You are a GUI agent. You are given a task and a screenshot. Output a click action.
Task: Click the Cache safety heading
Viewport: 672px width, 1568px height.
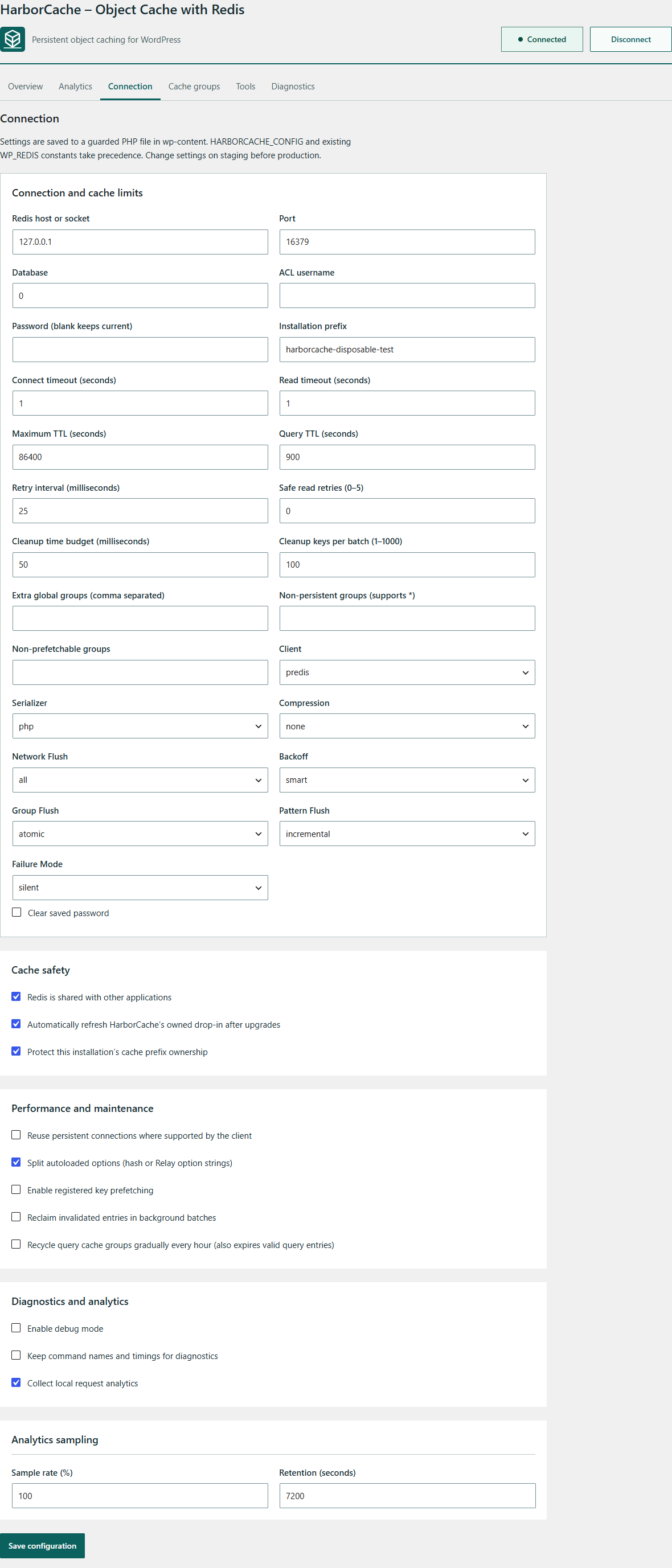[x=41, y=970]
